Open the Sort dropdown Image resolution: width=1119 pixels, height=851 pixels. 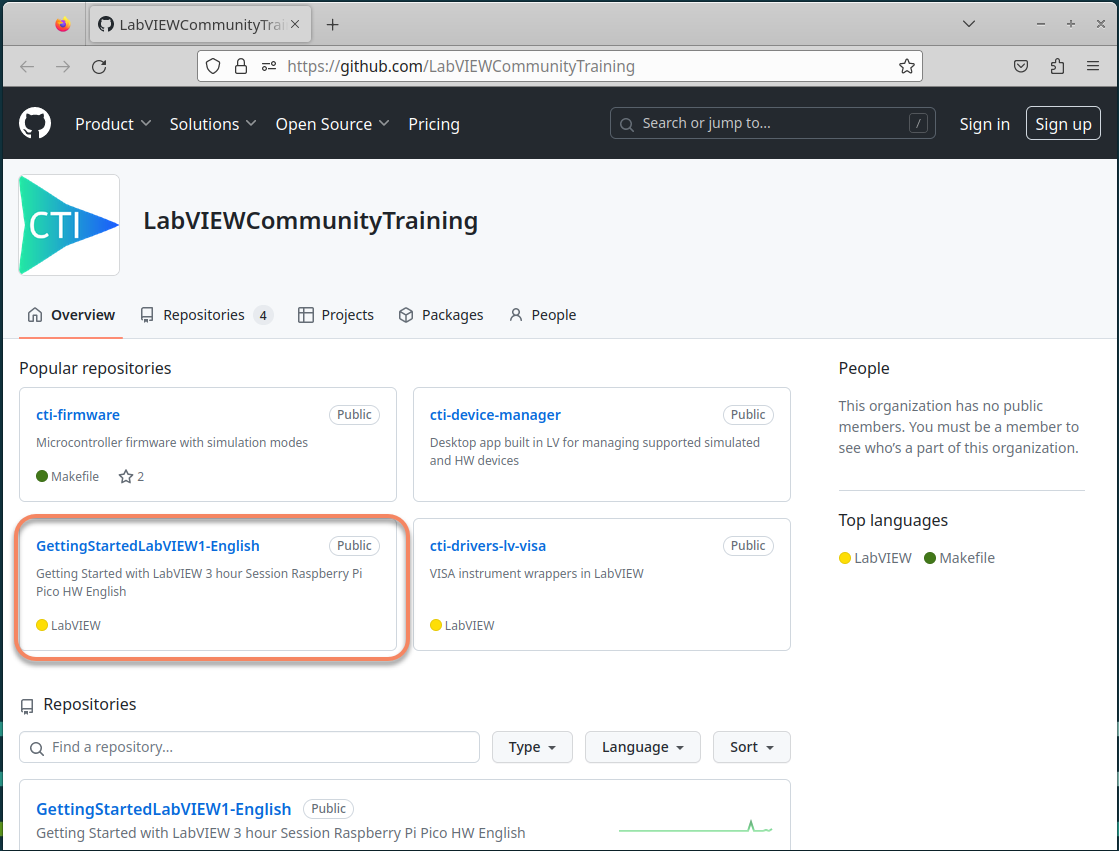[x=751, y=747]
